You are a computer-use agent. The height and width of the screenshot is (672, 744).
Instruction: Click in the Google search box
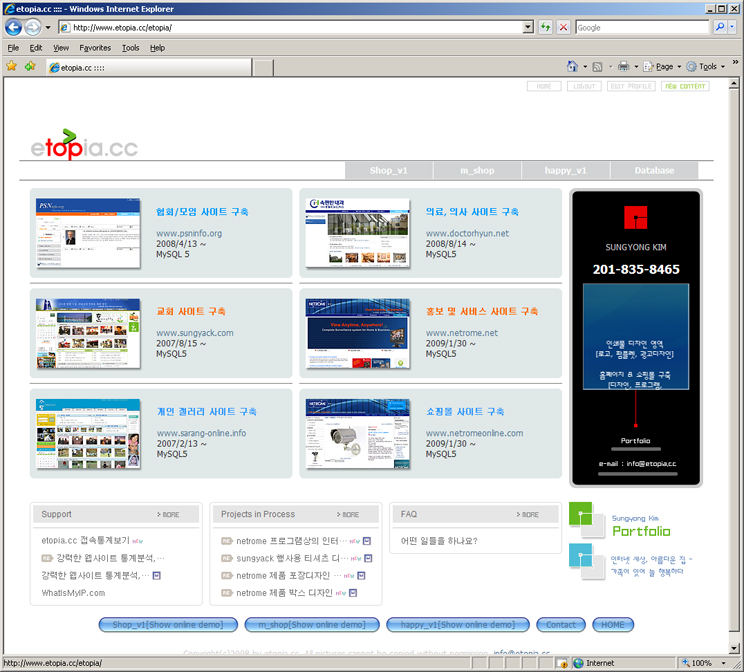point(640,27)
